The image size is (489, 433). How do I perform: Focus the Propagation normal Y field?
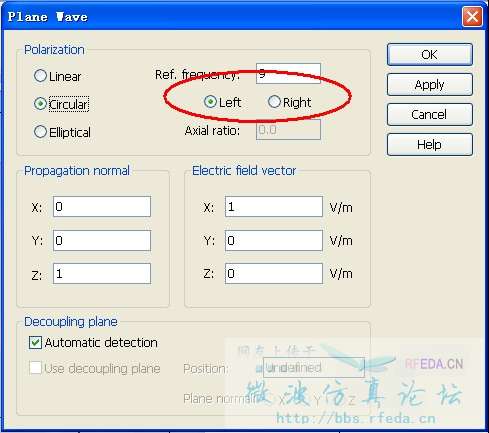pos(102,240)
